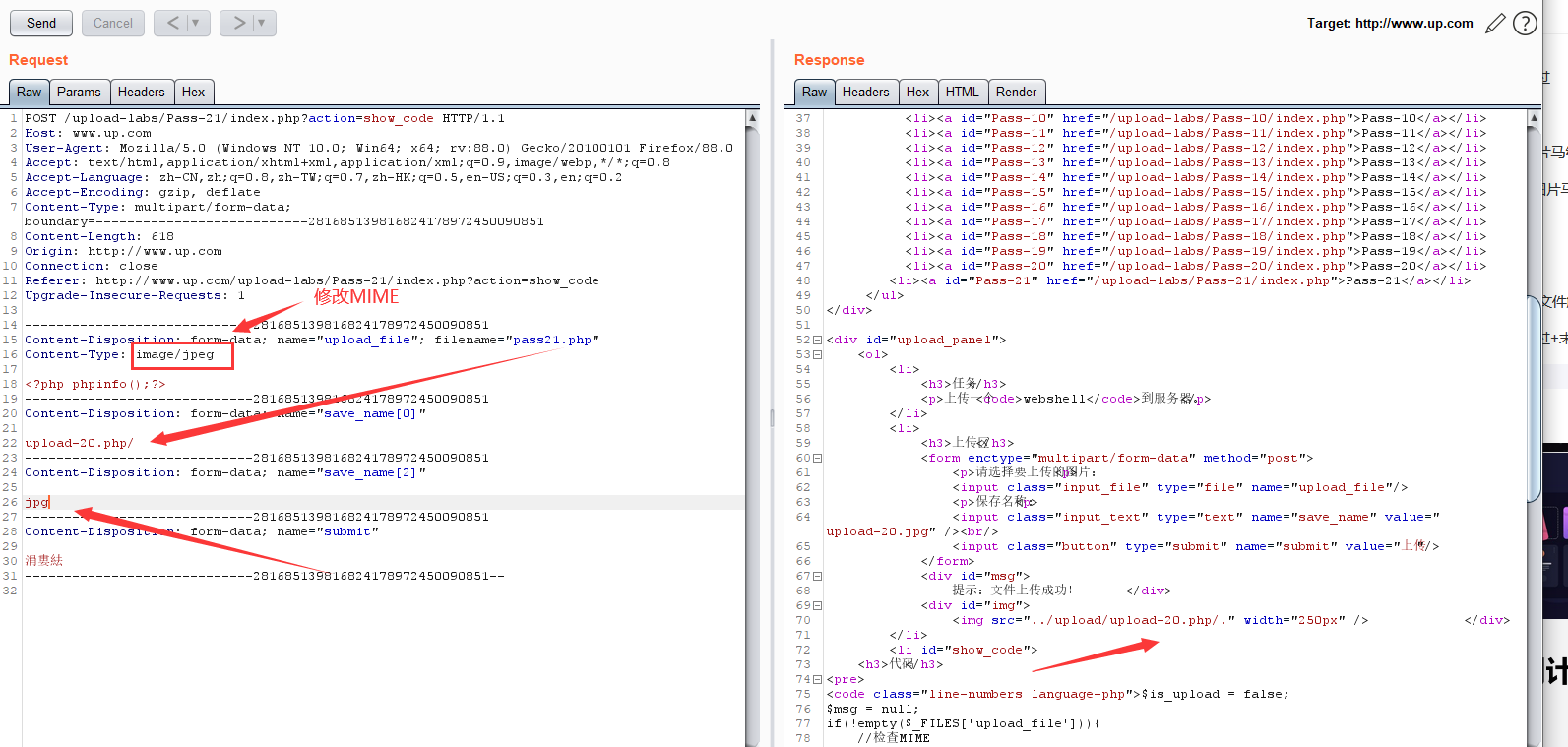Click the li id="show_code" response line
The height and width of the screenshot is (747, 1568).
(x=964, y=650)
